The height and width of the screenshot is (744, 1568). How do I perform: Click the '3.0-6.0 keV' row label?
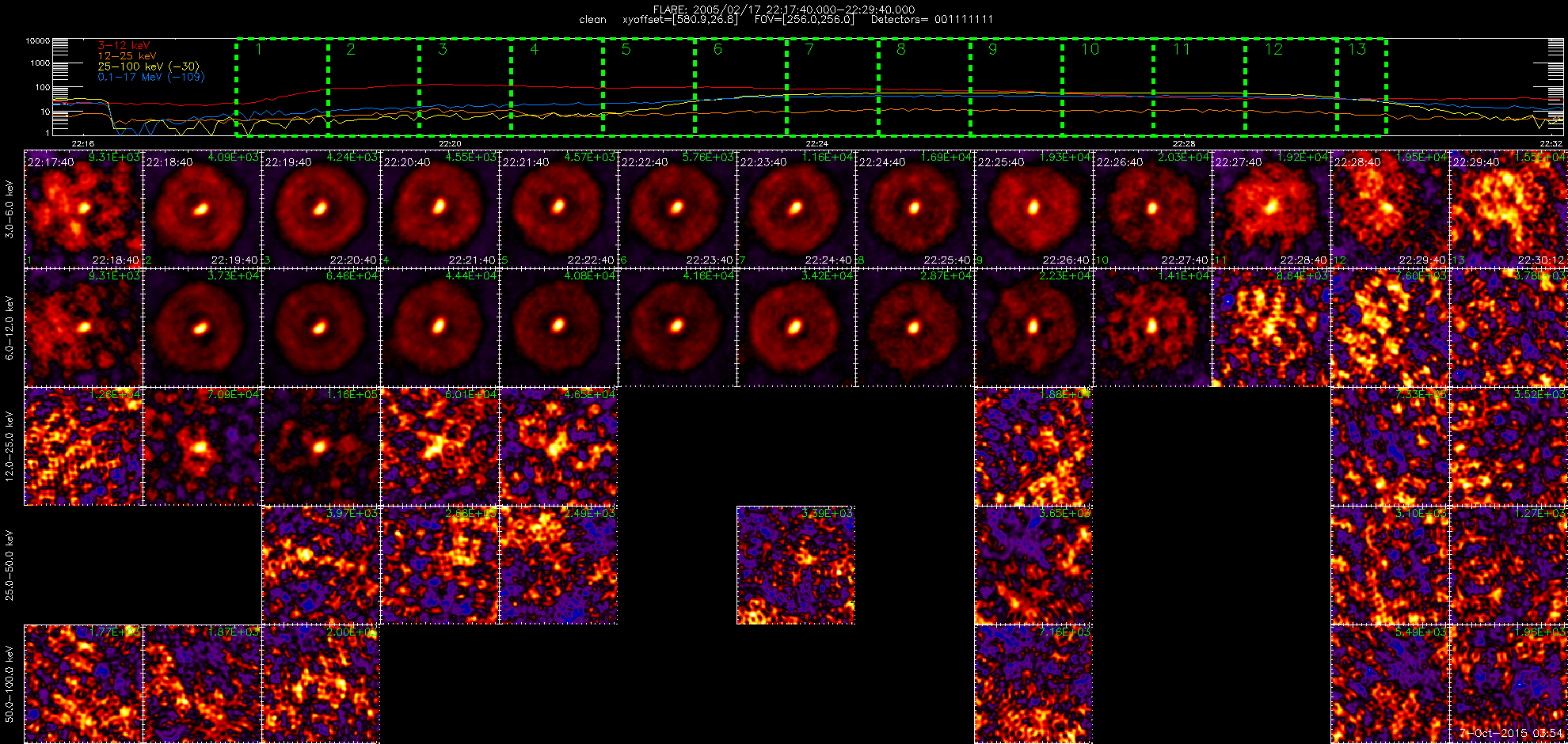click(10, 209)
